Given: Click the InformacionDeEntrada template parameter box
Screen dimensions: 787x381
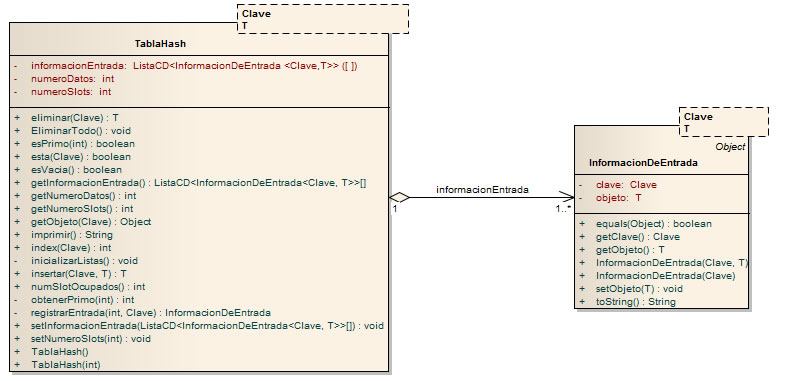Looking at the screenshot, I should 724,122.
